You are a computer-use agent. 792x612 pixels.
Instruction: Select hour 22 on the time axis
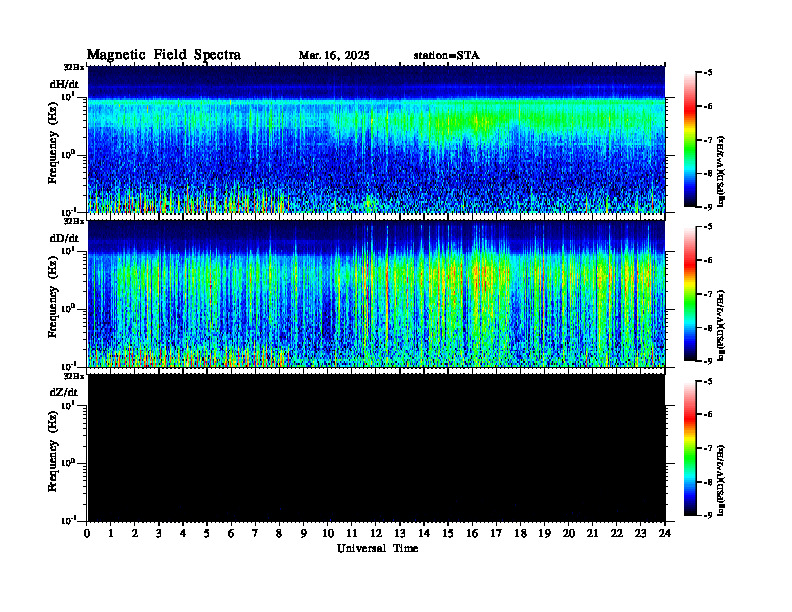coord(617,534)
